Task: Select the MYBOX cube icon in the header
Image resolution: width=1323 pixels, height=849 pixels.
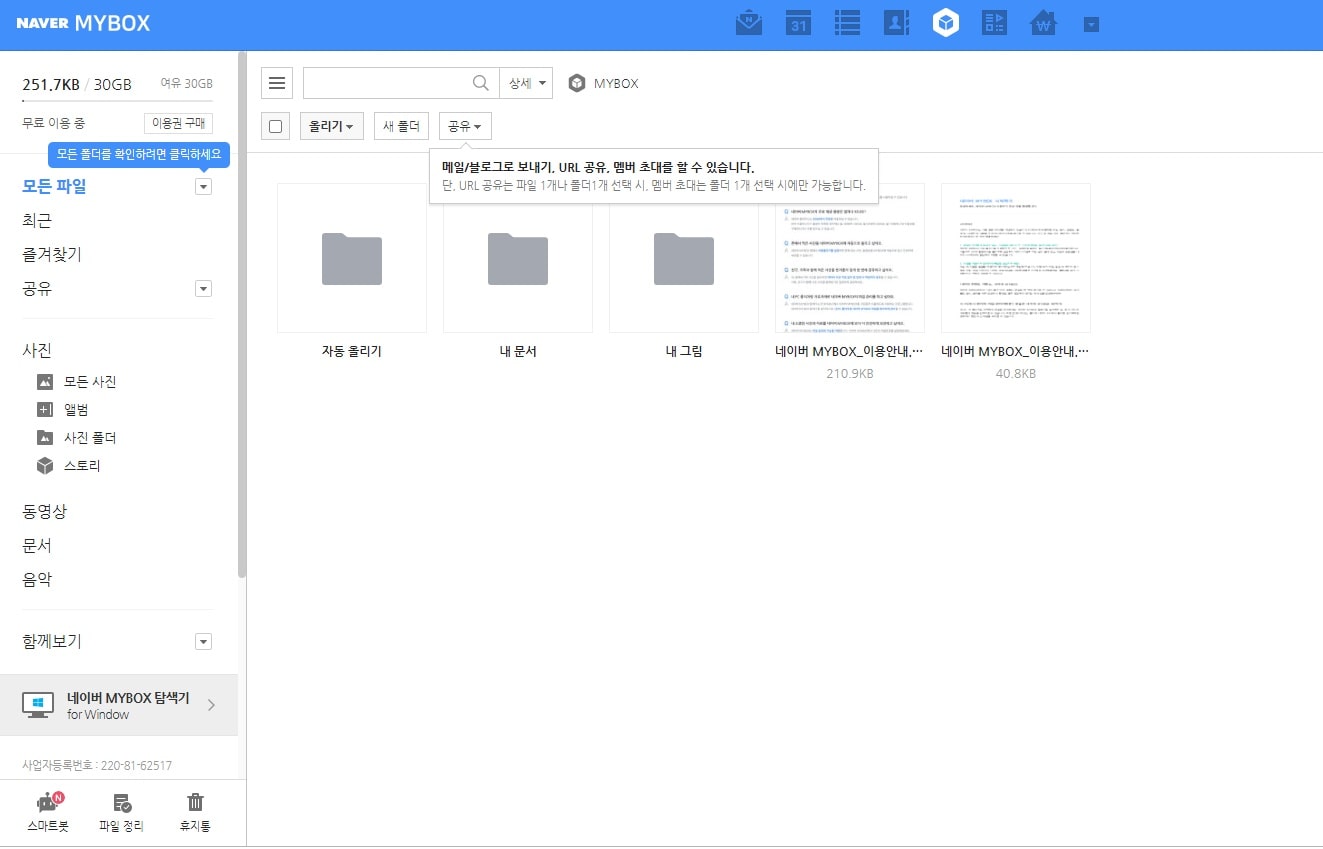Action: coord(946,22)
